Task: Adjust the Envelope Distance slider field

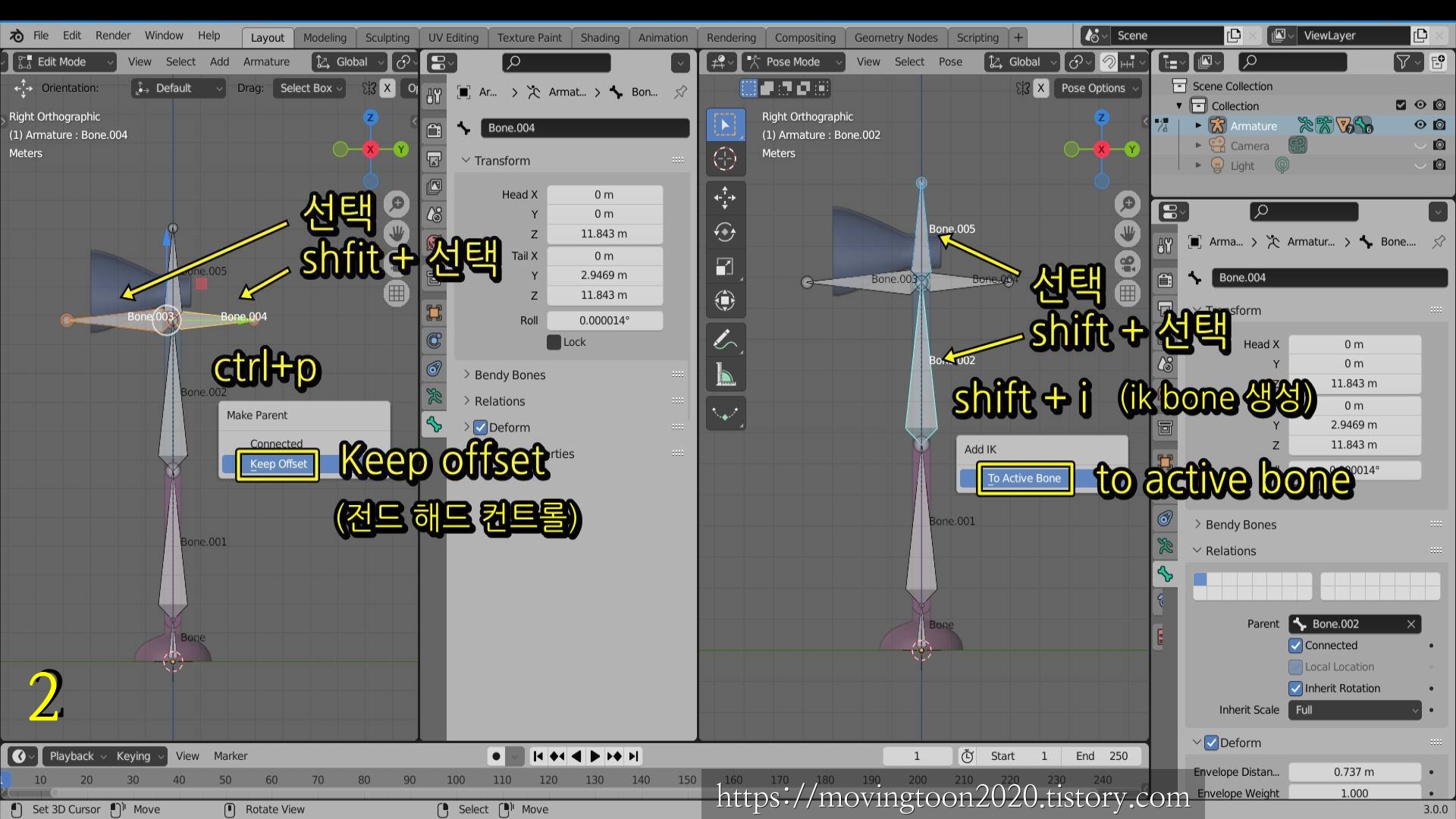Action: point(1354,772)
